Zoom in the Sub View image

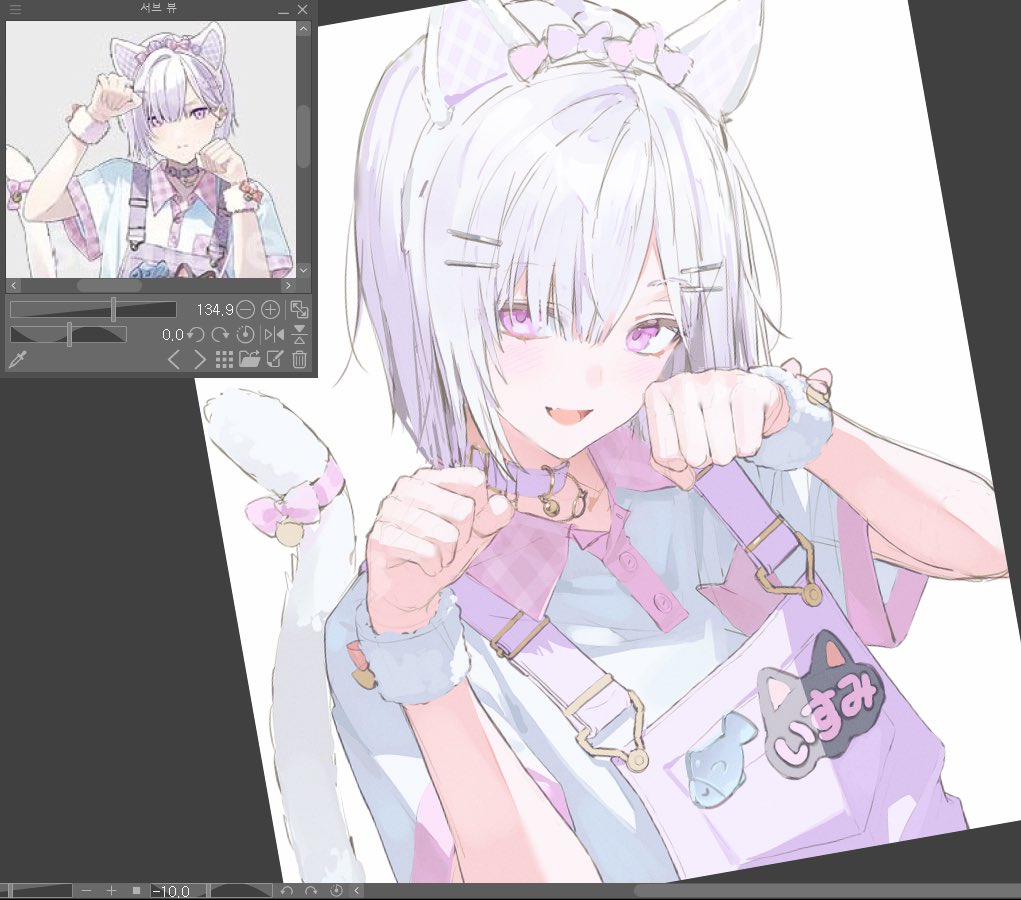[x=270, y=309]
